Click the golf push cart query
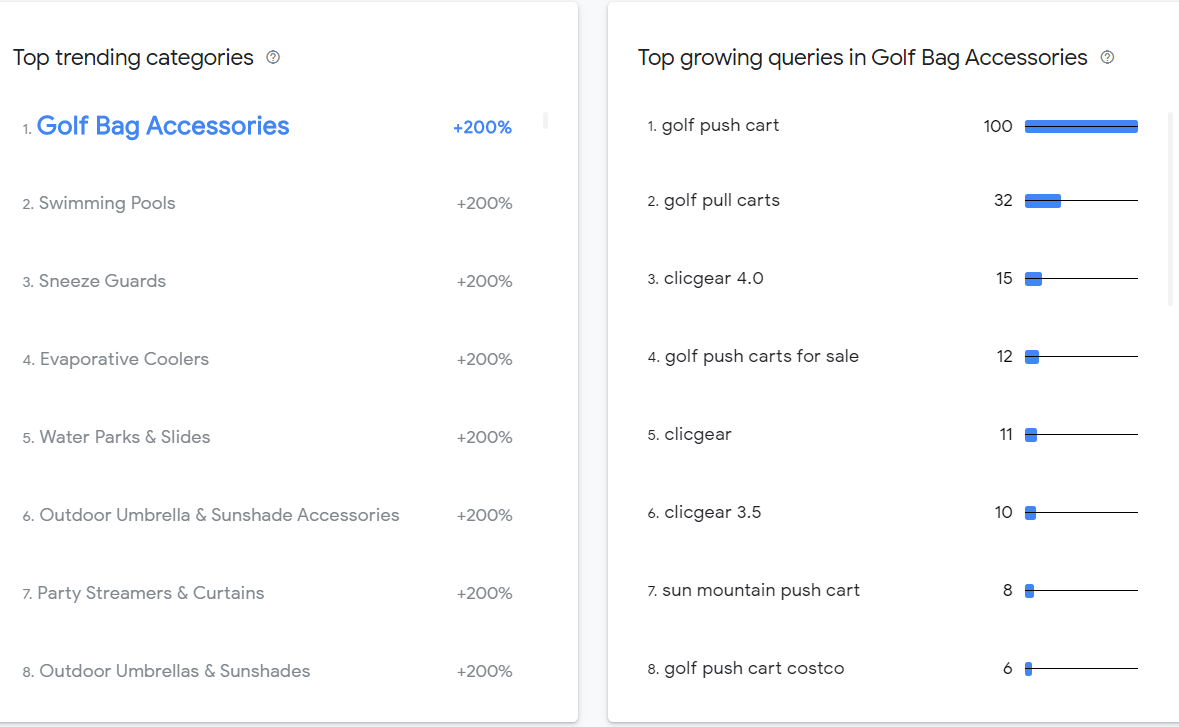The width and height of the screenshot is (1179, 727). (720, 126)
